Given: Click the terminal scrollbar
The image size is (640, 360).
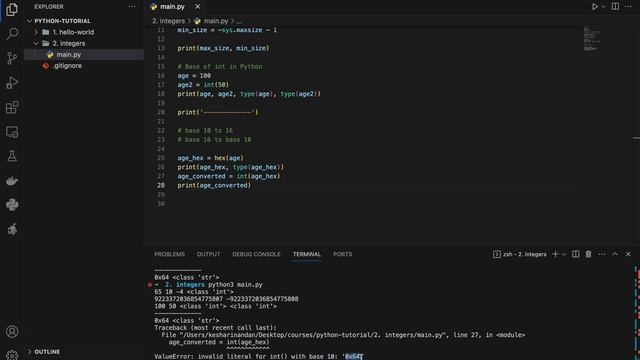Looking at the screenshot, I should [637, 312].
